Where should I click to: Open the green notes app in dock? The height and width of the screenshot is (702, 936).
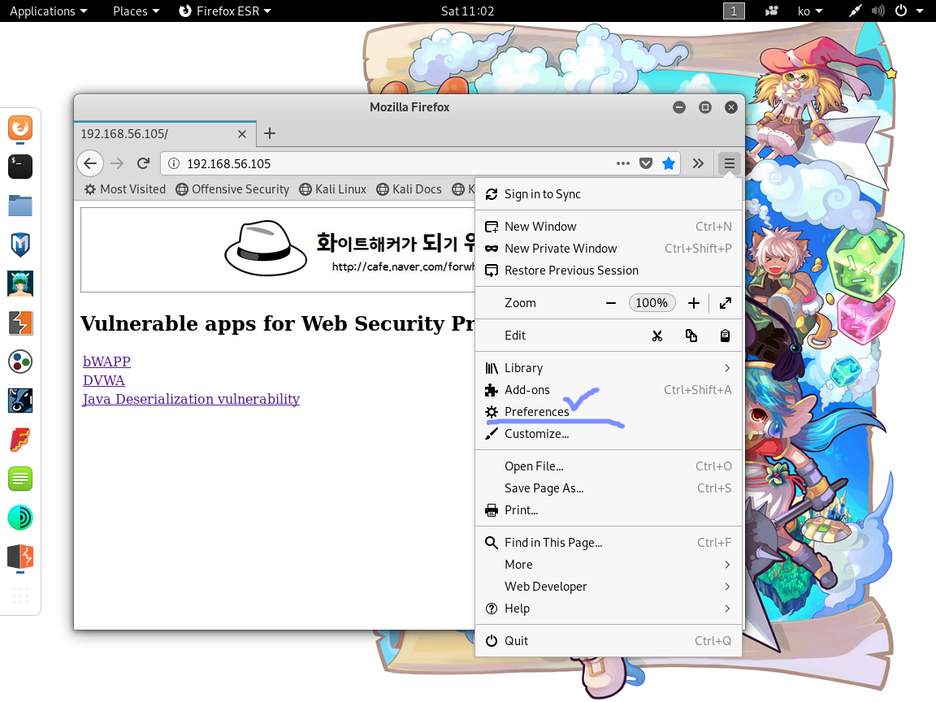coord(20,479)
